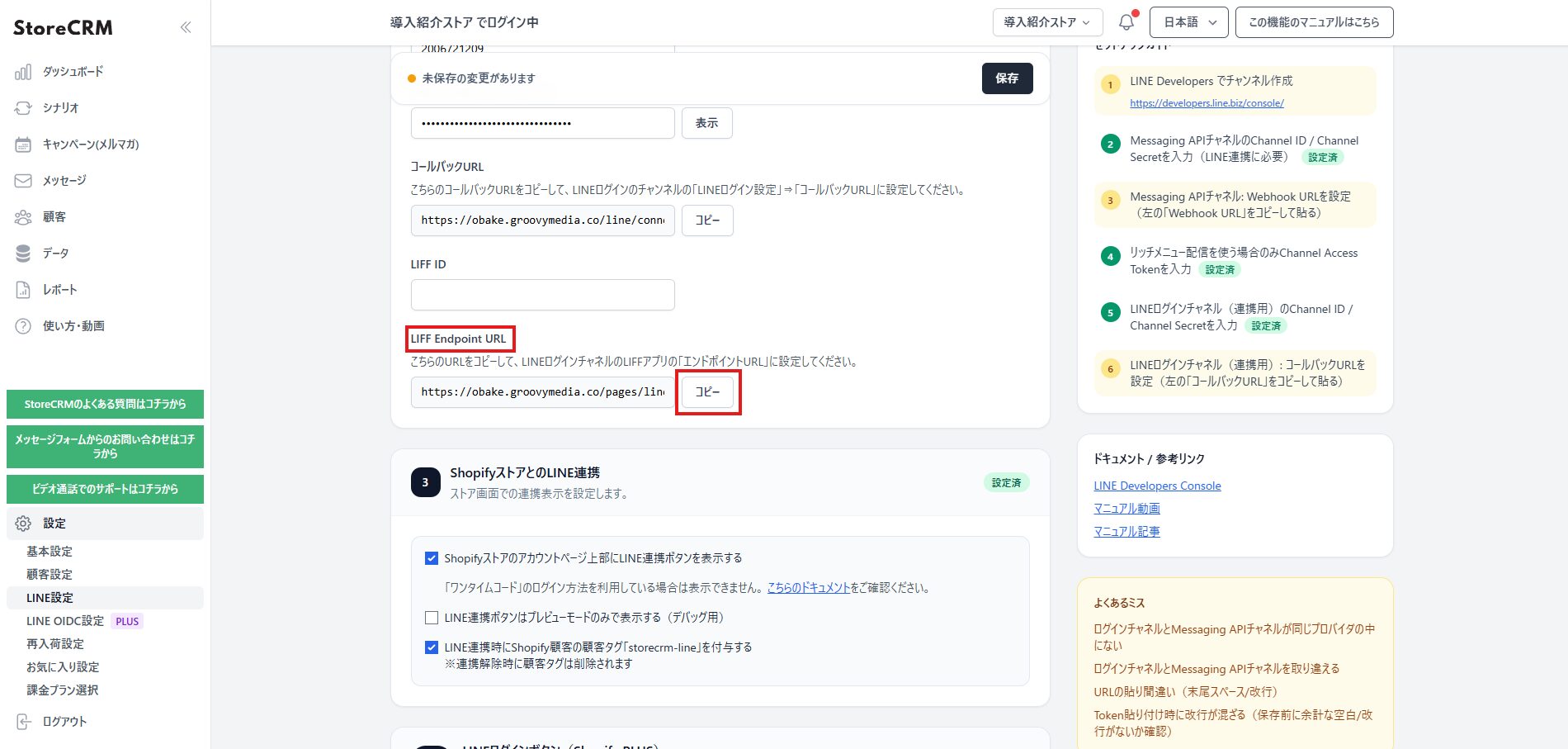Click the empty LIFF ID input field
The height and width of the screenshot is (749, 1568).
click(542, 295)
